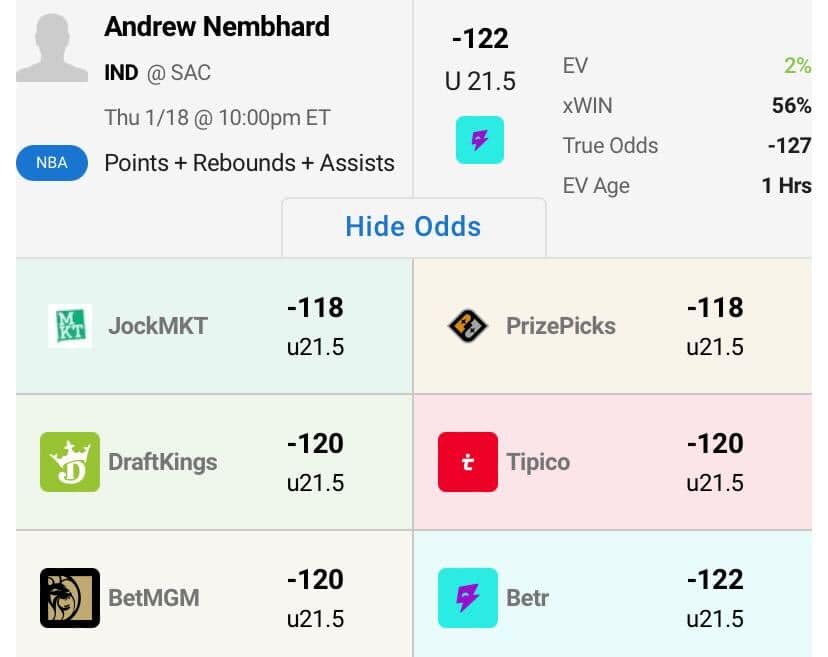Pick Betr -122 odds in grid
This screenshot has height=657, width=828.
point(714,579)
